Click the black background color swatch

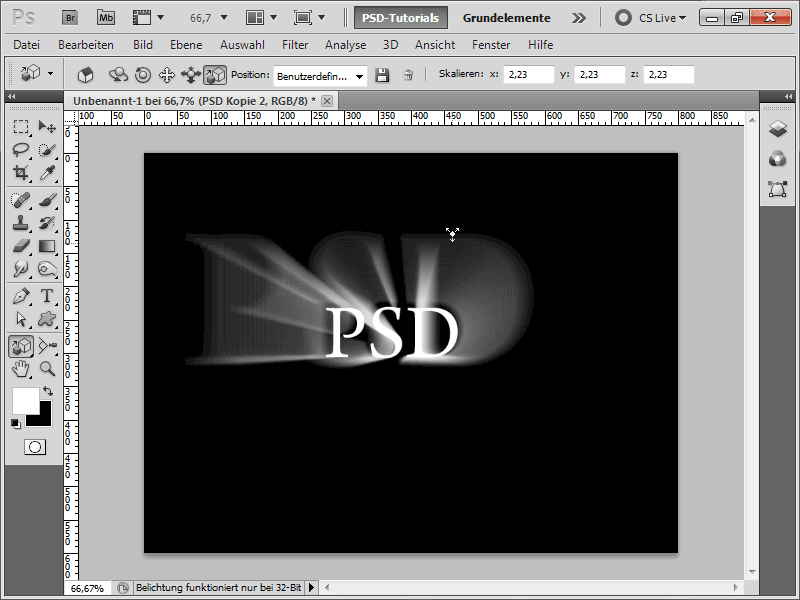tap(45, 419)
